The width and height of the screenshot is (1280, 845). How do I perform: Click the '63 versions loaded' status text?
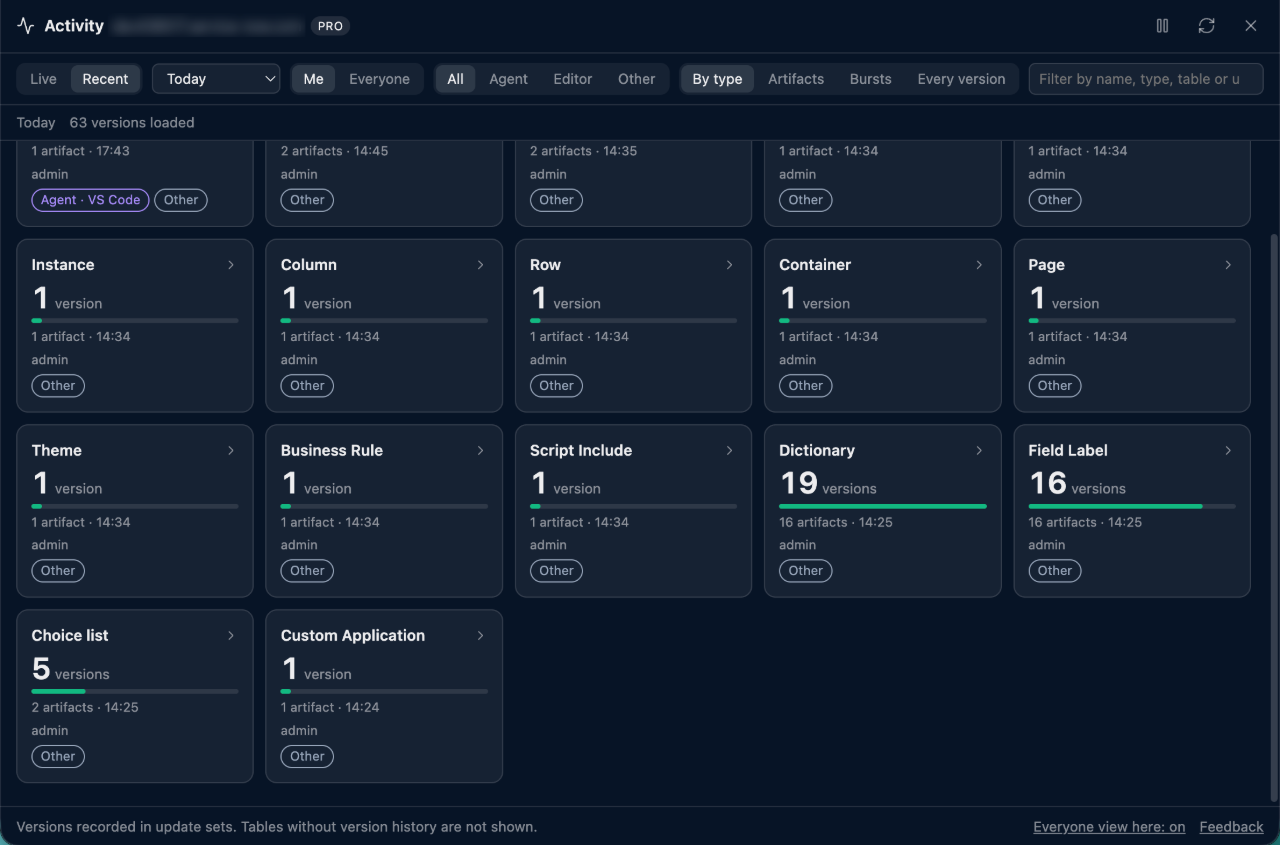pyautogui.click(x=132, y=123)
